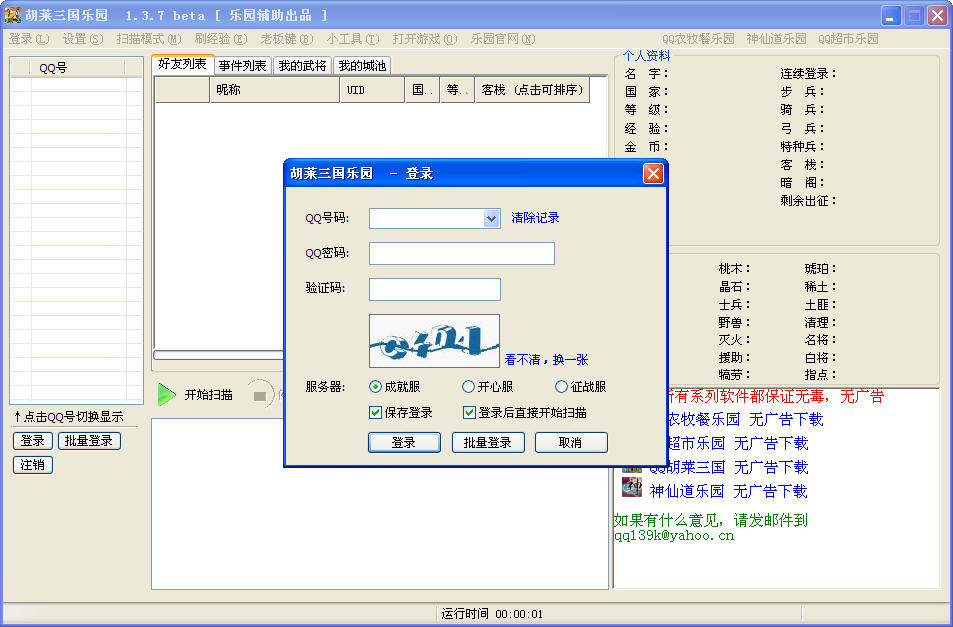953x627 pixels.
Task: Switch to 事件列表 tab
Action: (243, 66)
